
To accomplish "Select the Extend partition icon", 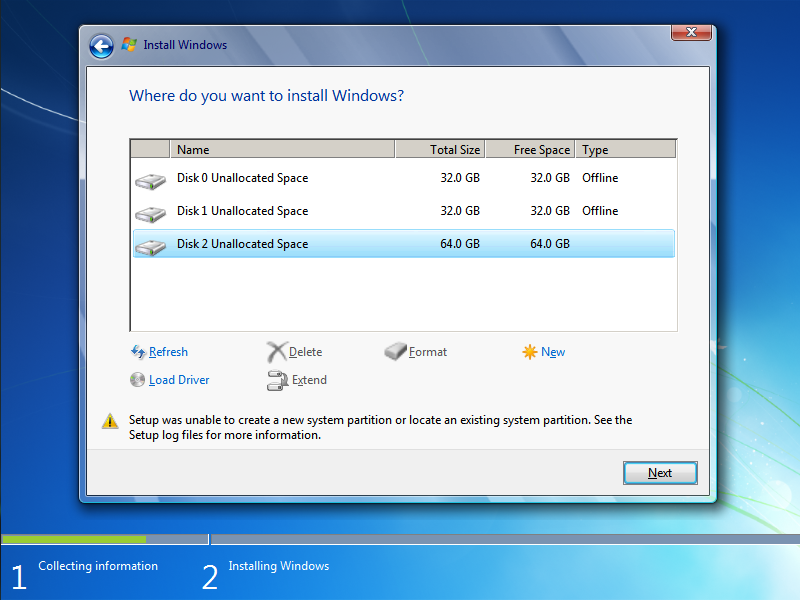I will (277, 381).
